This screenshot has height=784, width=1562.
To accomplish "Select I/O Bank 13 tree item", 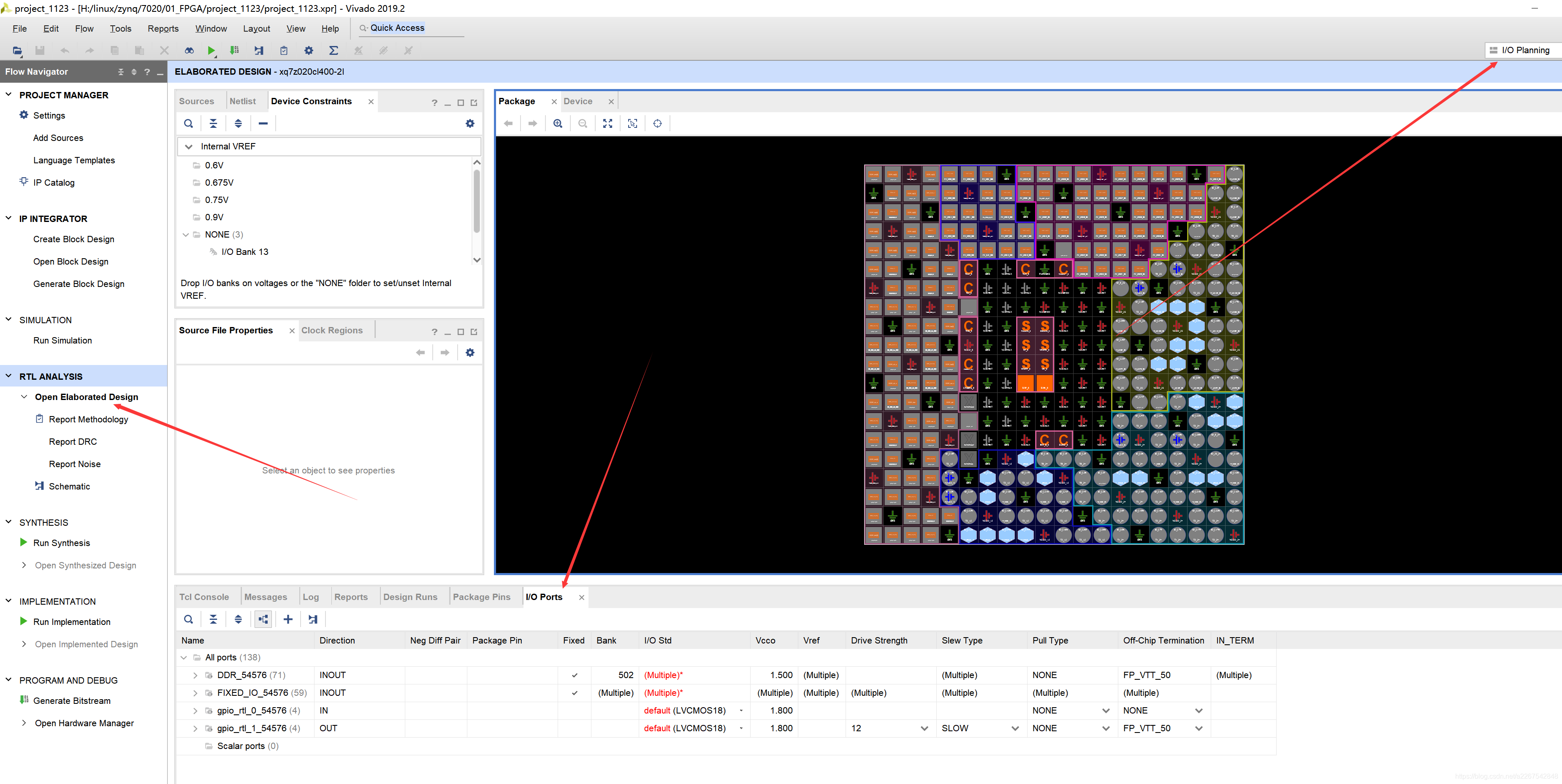I will tap(244, 252).
